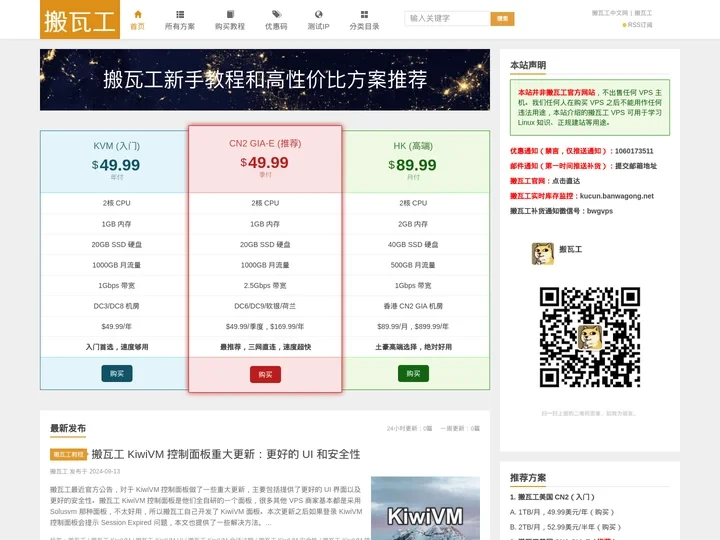Click the tag icon above 优惠码
720x540 pixels.
276,14
